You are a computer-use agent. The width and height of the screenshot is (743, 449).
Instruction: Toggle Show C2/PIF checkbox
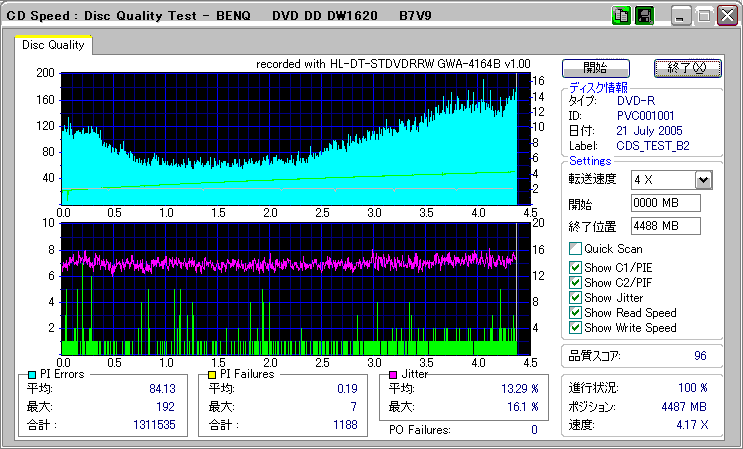tap(575, 282)
